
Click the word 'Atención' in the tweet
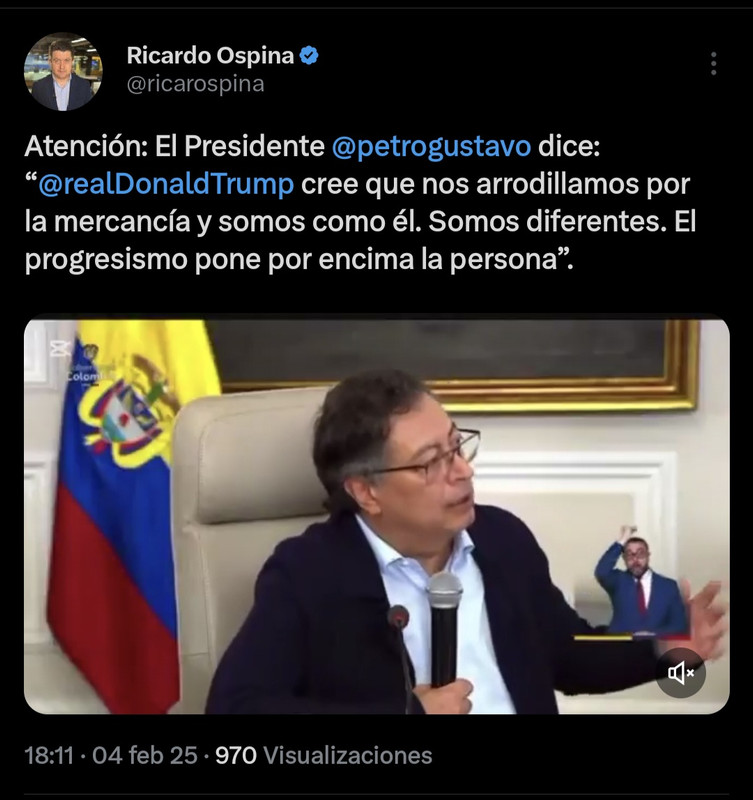point(82,146)
